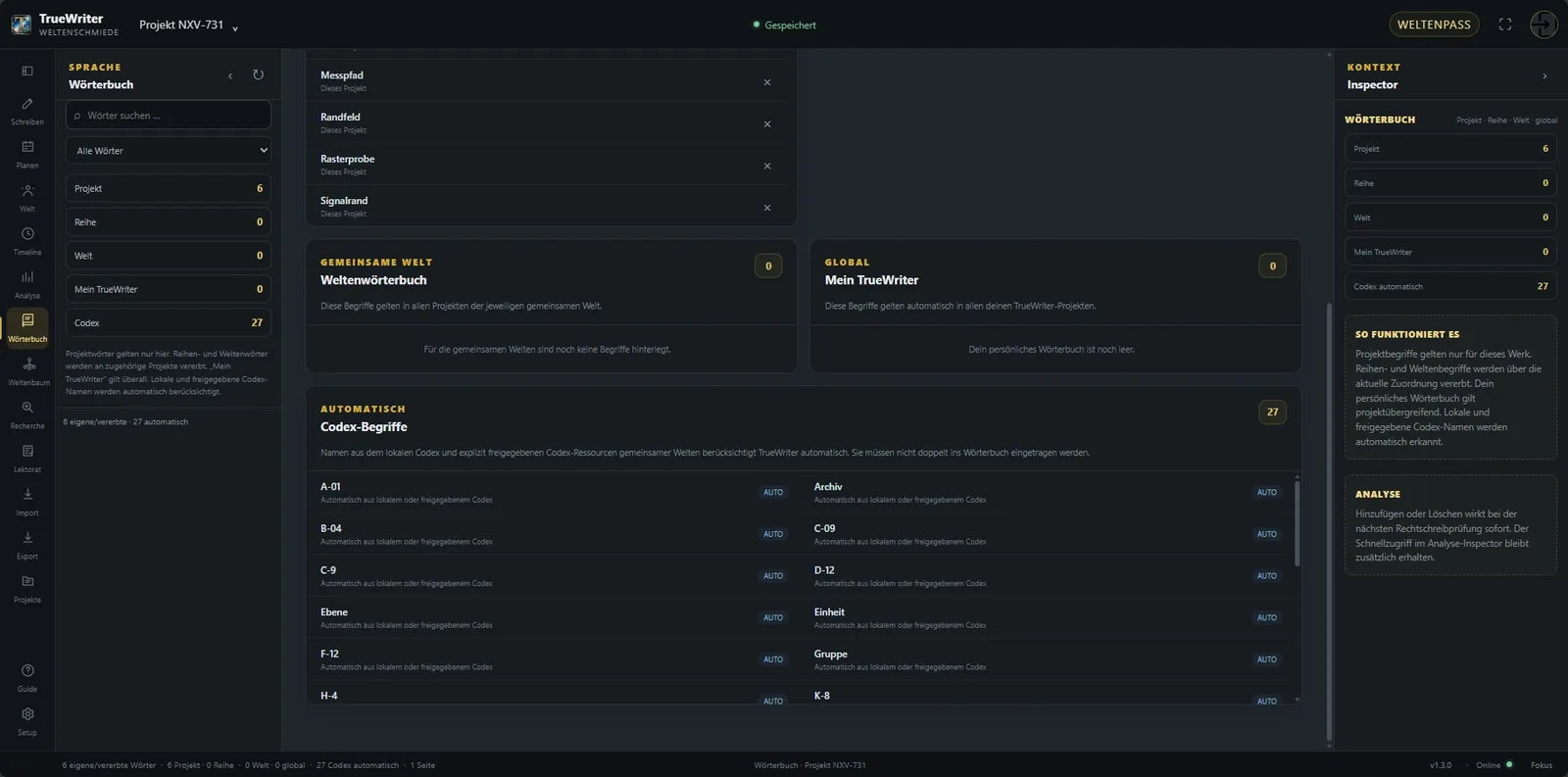Select the Mein TrueWriter filter in left panel

click(x=169, y=289)
